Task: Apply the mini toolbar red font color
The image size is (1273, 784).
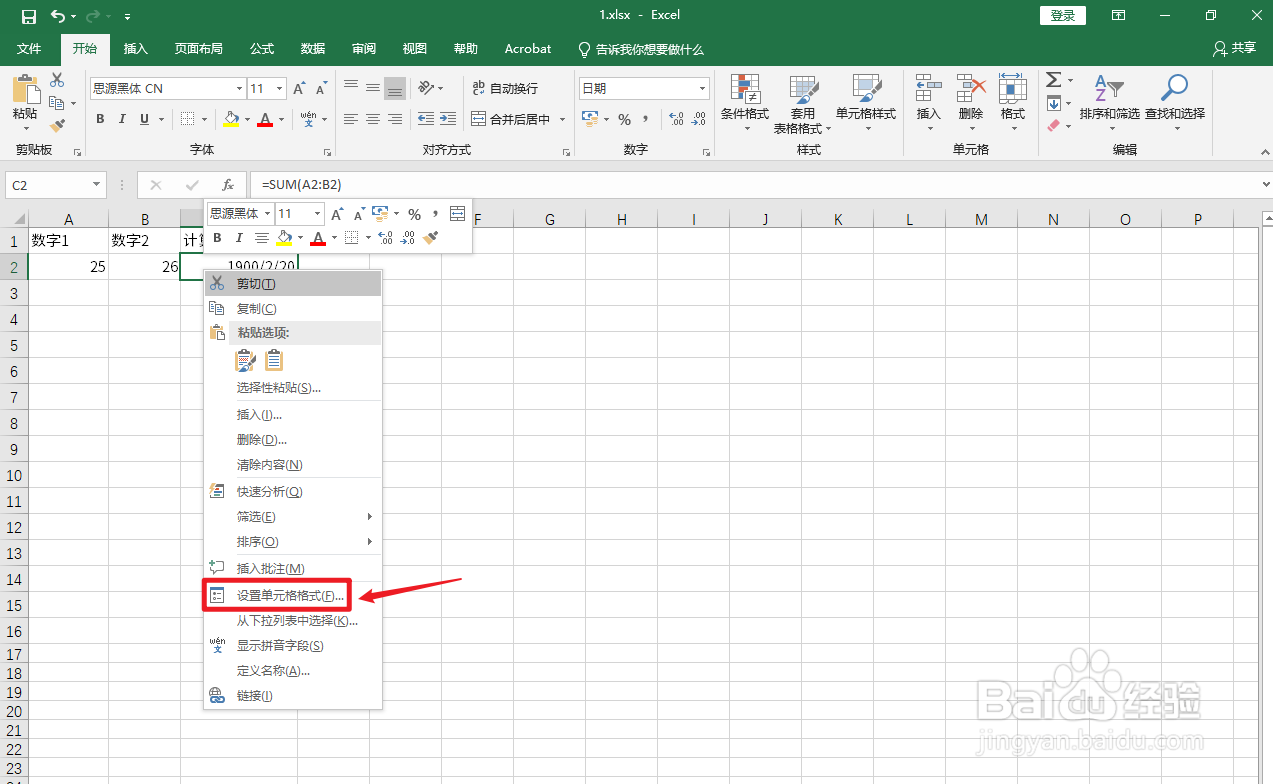Action: tap(318, 238)
